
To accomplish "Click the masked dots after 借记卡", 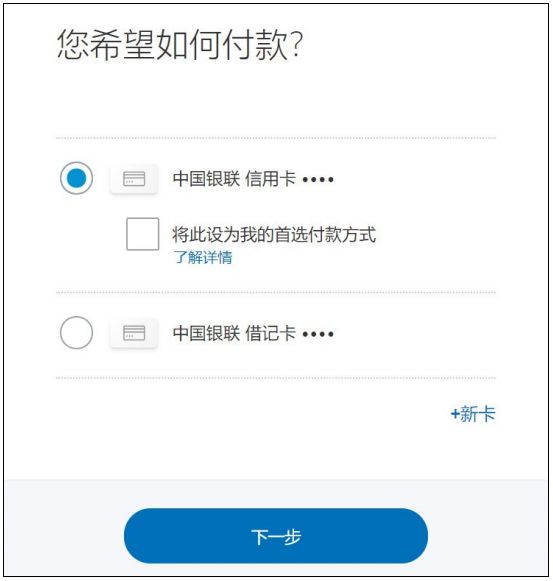I will pos(318,334).
